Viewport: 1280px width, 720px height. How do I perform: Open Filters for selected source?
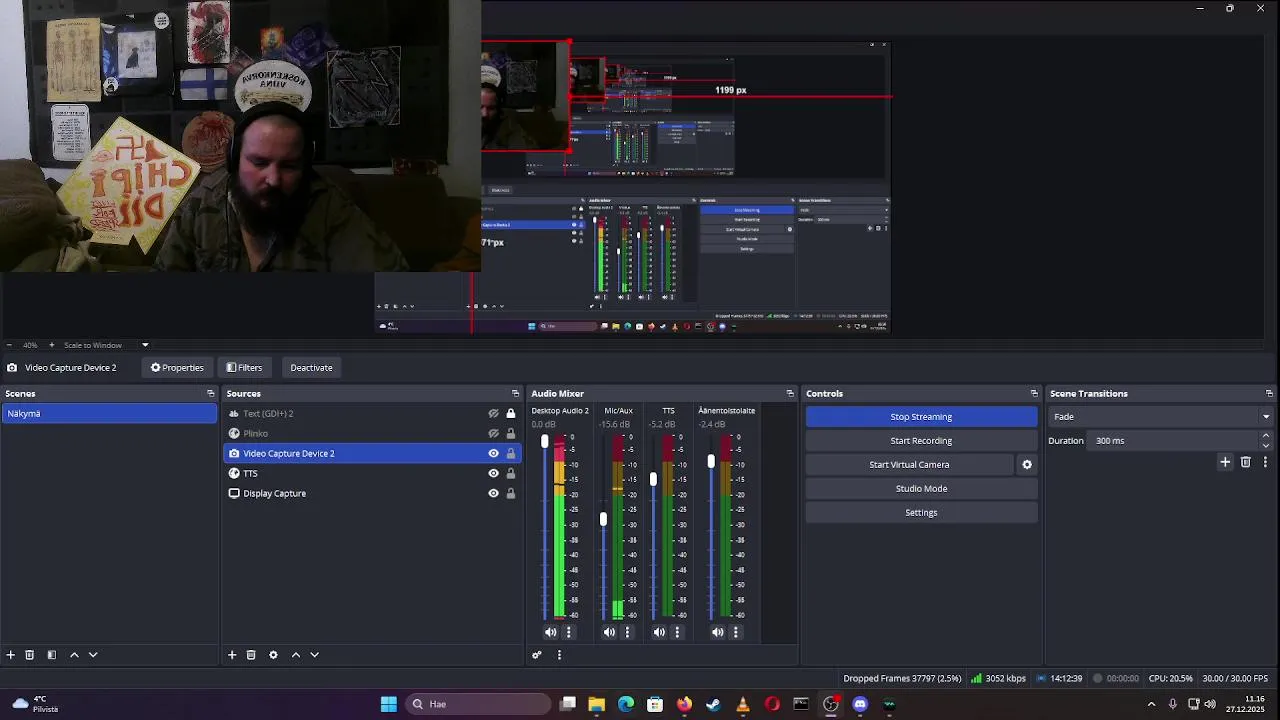(x=244, y=368)
